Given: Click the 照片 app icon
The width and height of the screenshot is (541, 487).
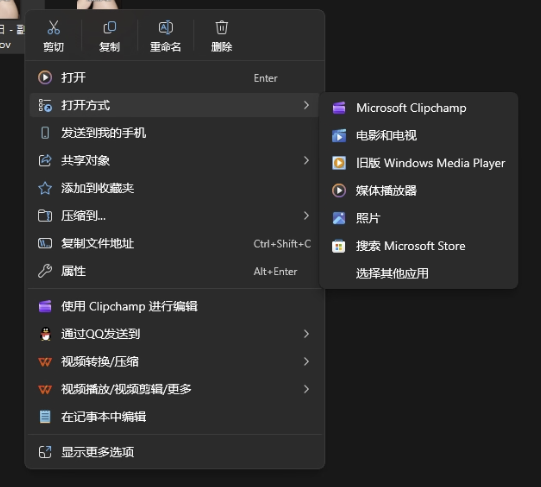Looking at the screenshot, I should pyautogui.click(x=339, y=218).
